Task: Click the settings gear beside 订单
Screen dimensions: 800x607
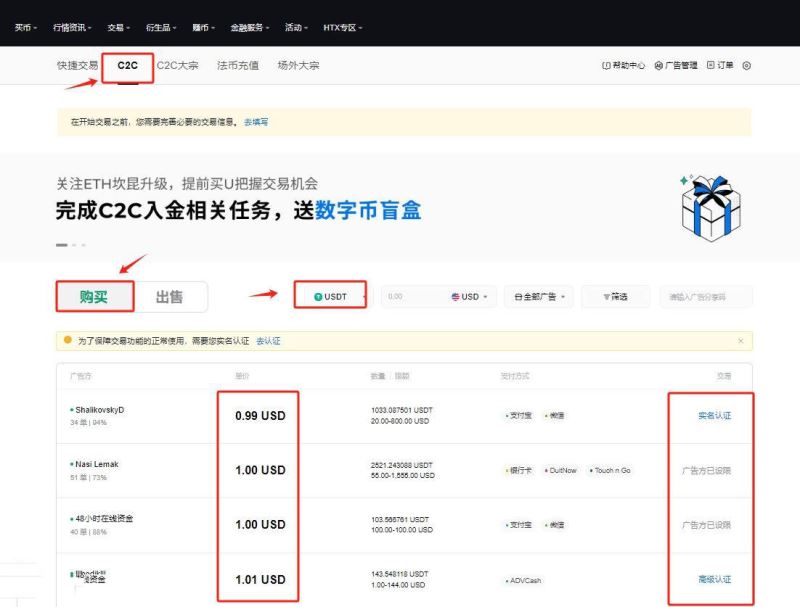Action: click(746, 66)
